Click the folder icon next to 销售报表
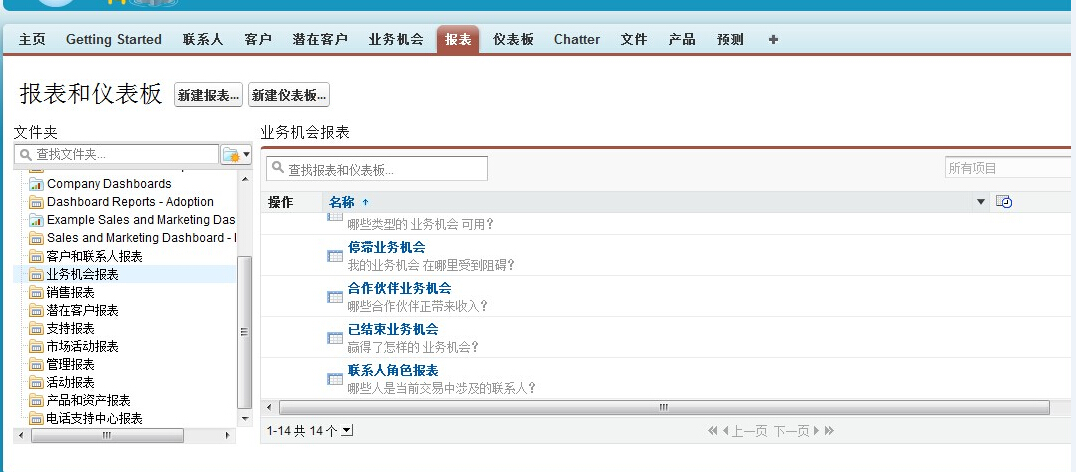The width and height of the screenshot is (1076, 472). [37, 292]
